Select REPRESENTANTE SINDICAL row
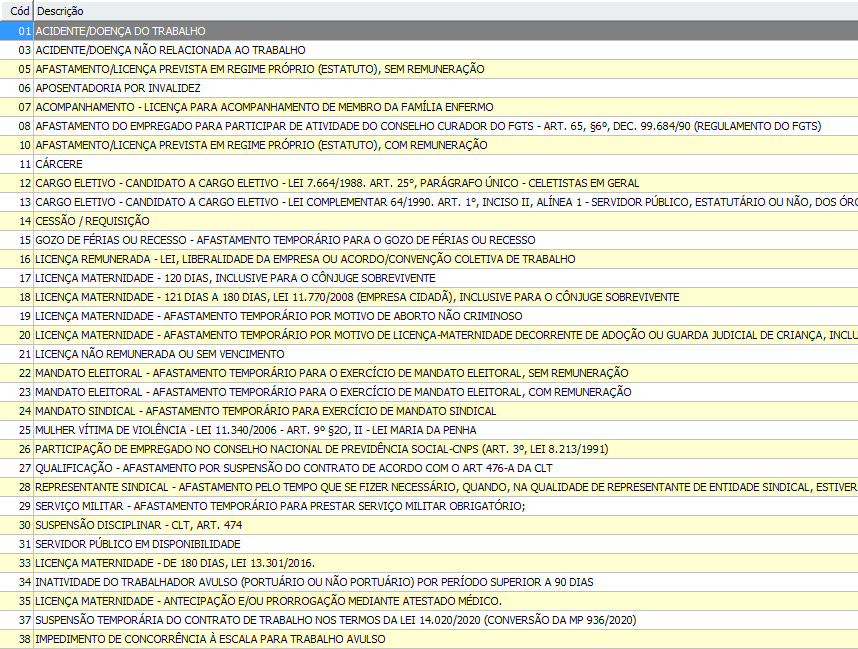 429,488
